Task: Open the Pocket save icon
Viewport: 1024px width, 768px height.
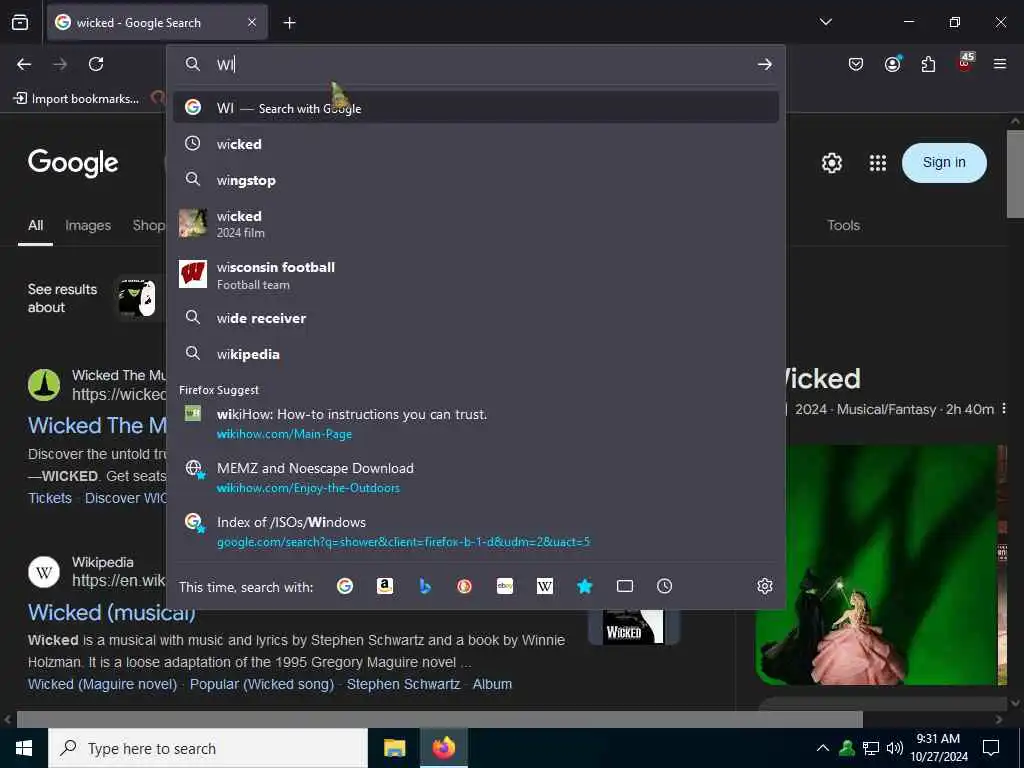Action: point(856,64)
